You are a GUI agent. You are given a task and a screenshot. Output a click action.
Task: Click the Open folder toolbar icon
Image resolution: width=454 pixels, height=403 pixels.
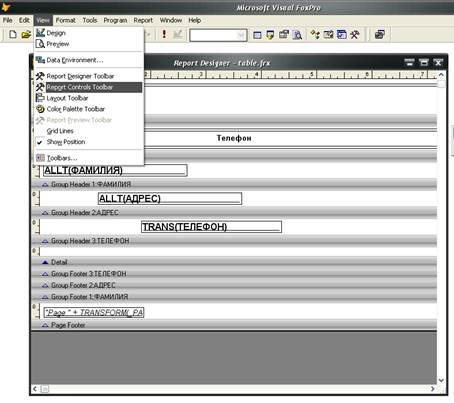26,34
